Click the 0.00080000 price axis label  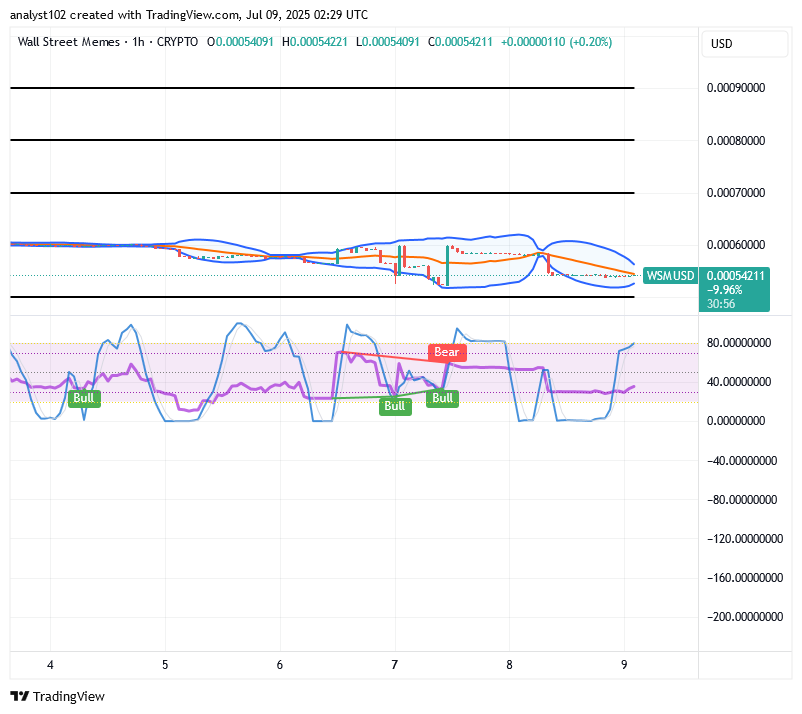(736, 141)
